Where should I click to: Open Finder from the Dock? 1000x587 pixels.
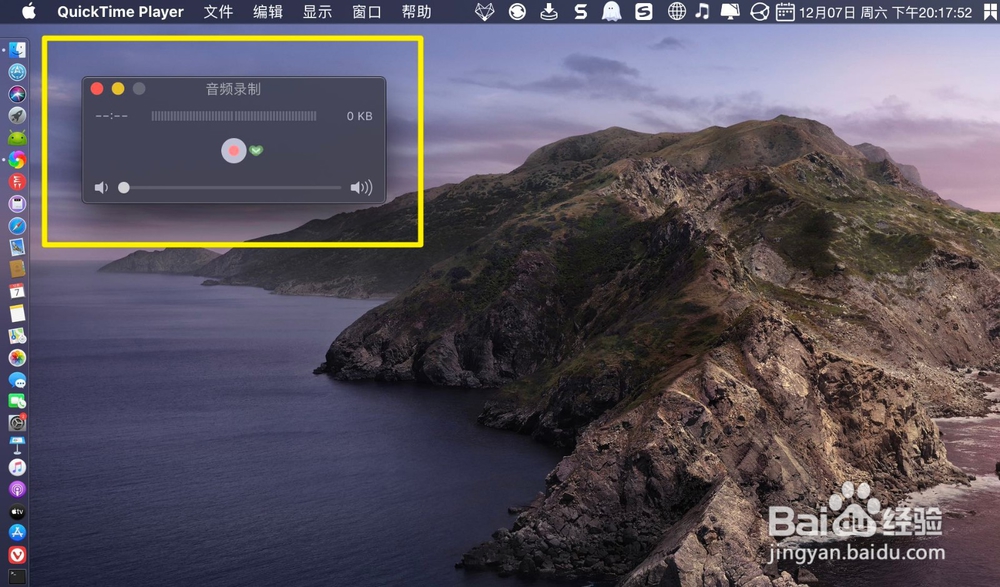[x=16, y=48]
